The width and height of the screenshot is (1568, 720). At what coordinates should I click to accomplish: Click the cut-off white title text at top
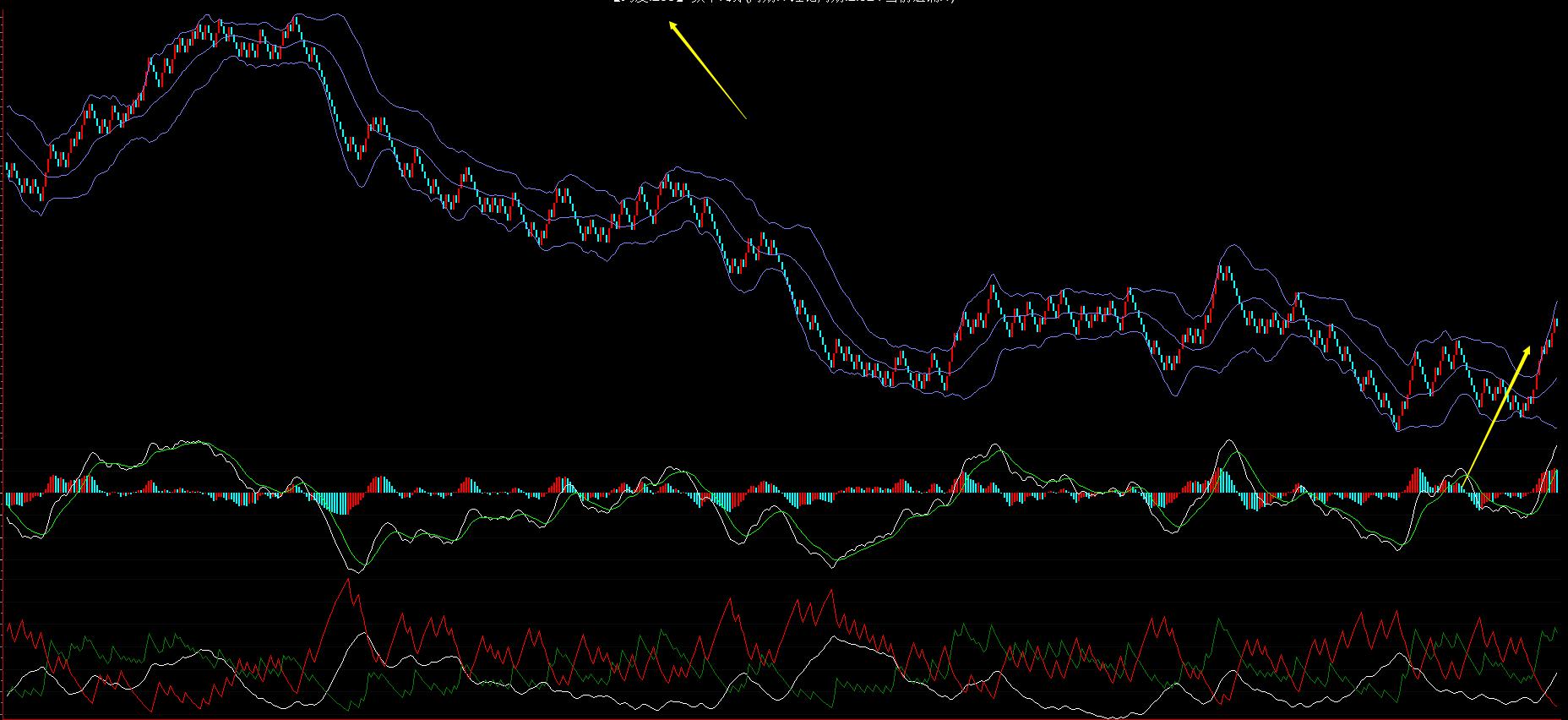pos(784,2)
